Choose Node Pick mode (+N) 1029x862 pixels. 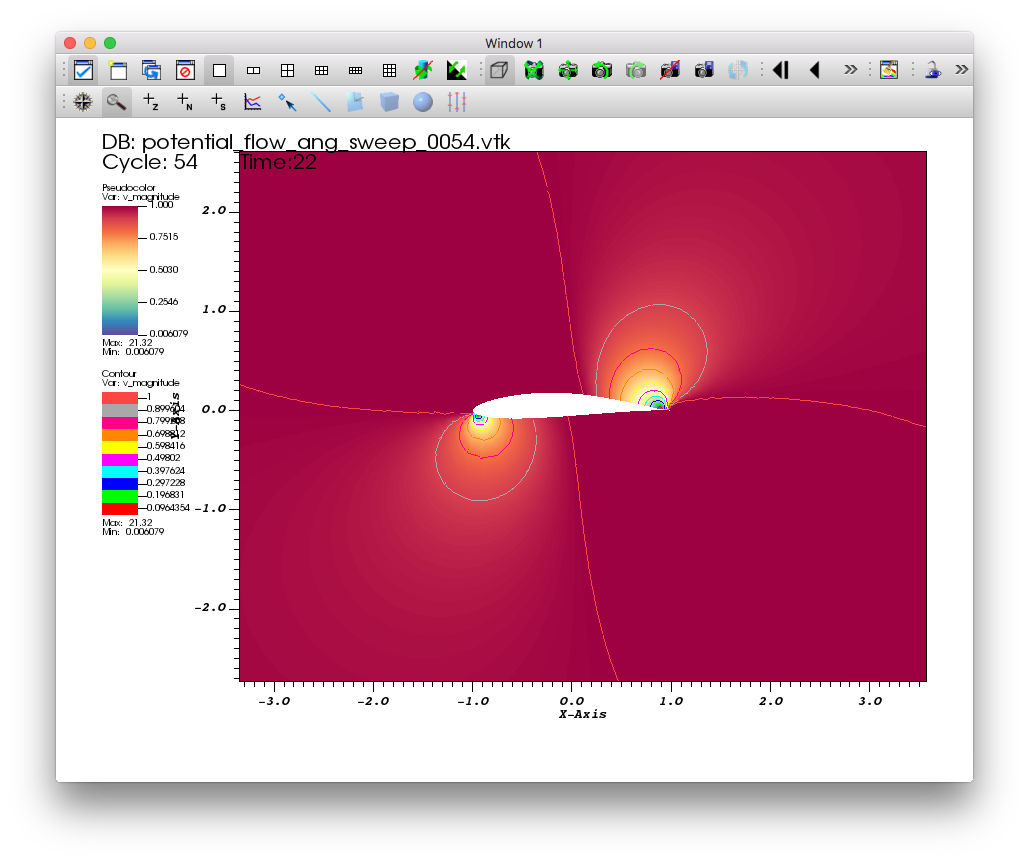click(185, 102)
